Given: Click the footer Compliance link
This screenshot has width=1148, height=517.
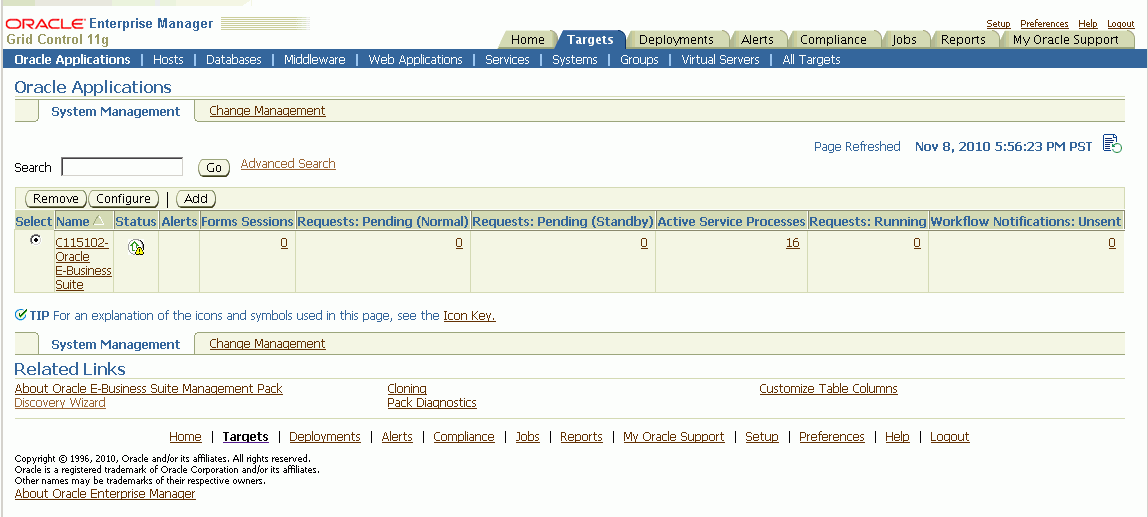Looking at the screenshot, I should (464, 436).
